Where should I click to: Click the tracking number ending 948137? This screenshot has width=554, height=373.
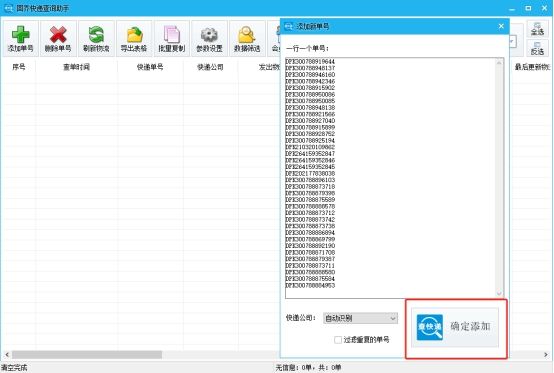pyautogui.click(x=310, y=68)
